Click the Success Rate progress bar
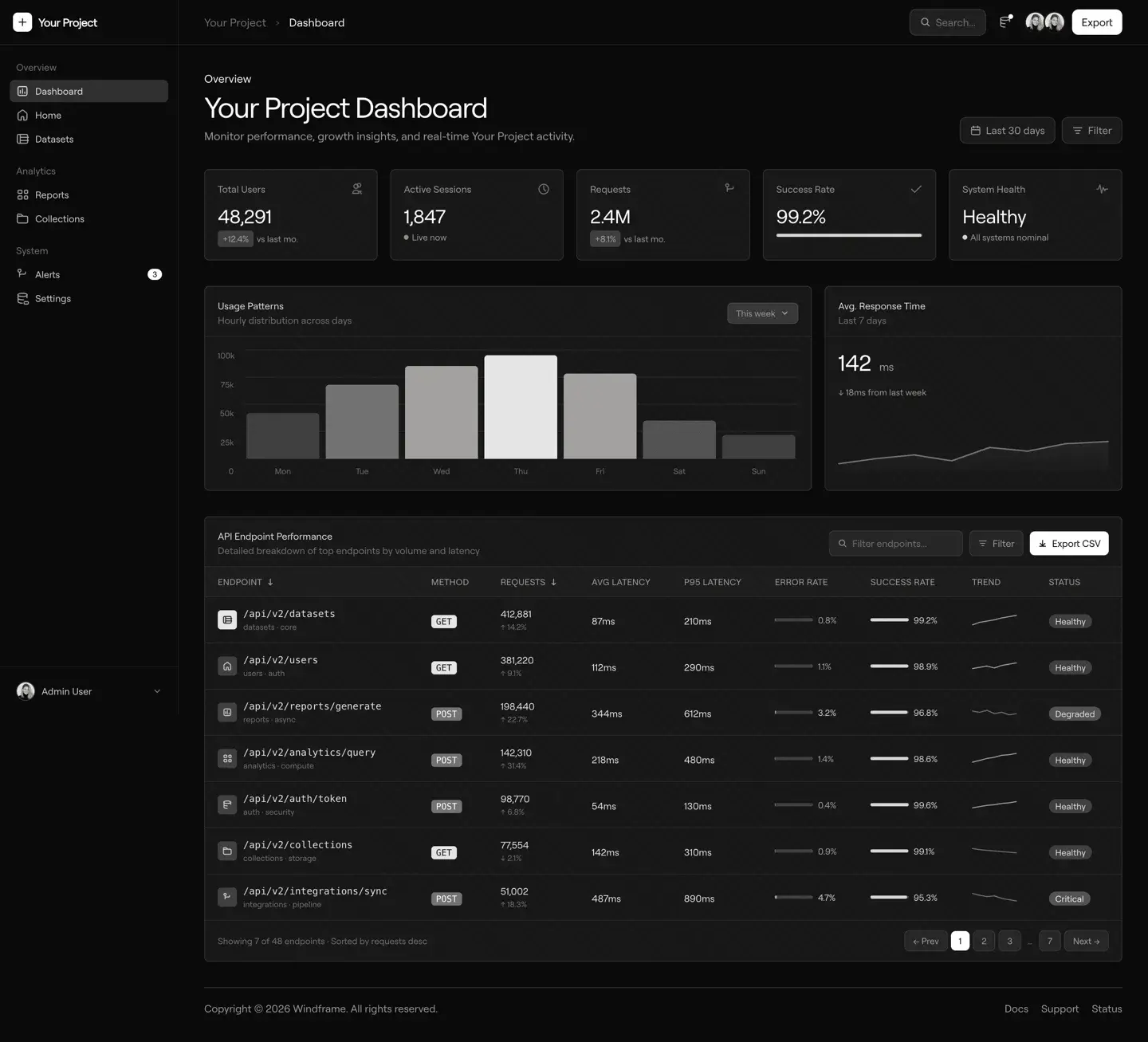The height and width of the screenshot is (1042, 1148). click(x=848, y=235)
